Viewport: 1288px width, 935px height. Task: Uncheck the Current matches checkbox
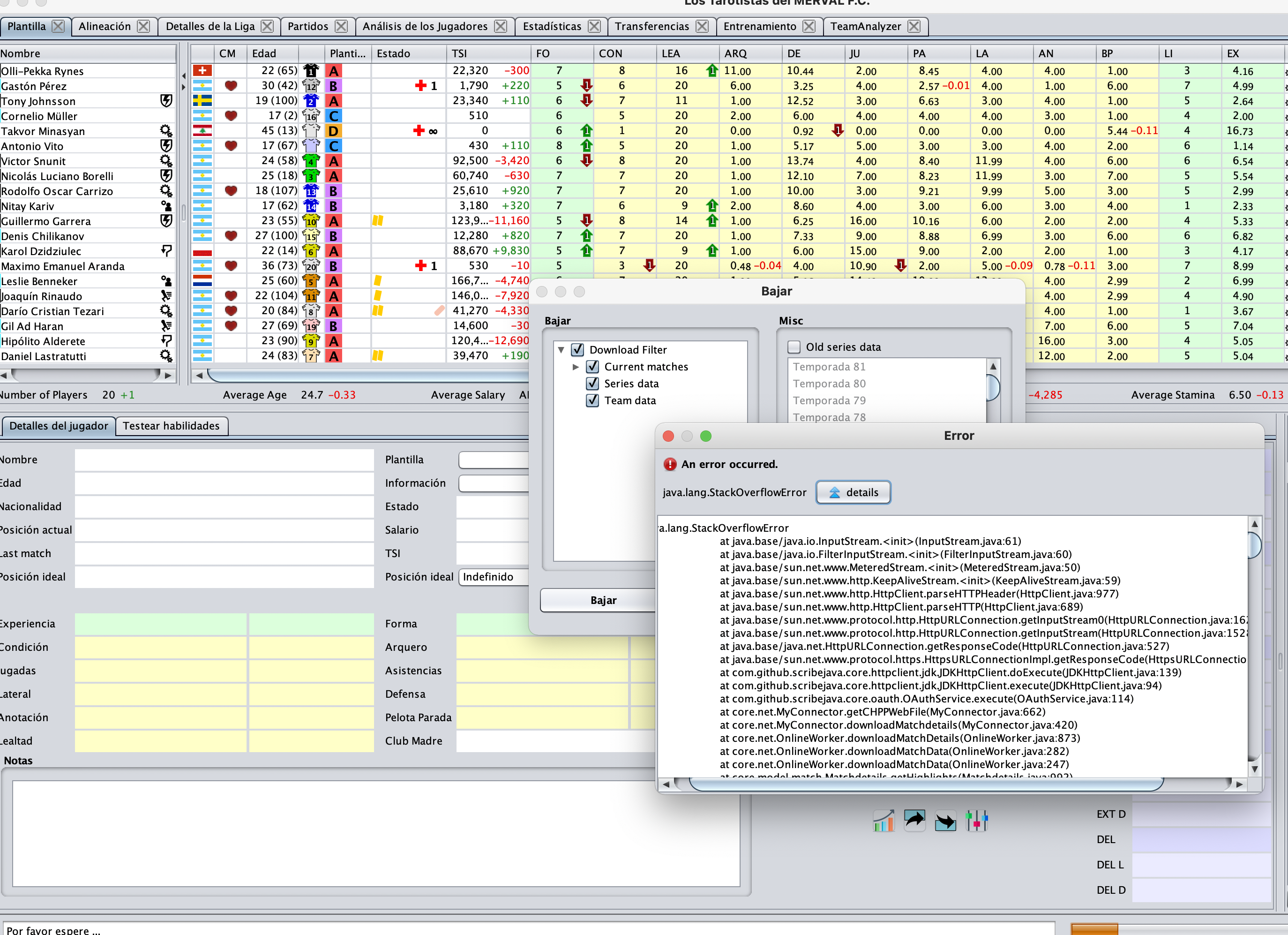click(x=592, y=366)
